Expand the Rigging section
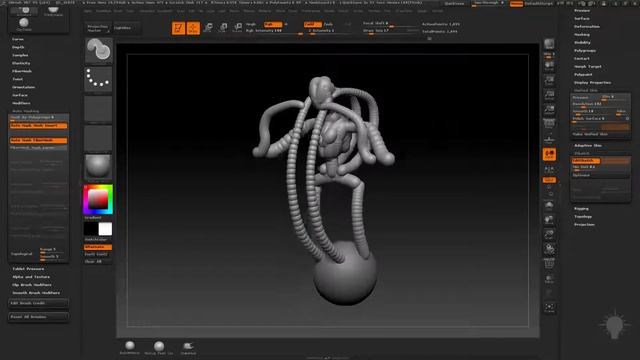The width and height of the screenshot is (640, 360). (x=581, y=209)
